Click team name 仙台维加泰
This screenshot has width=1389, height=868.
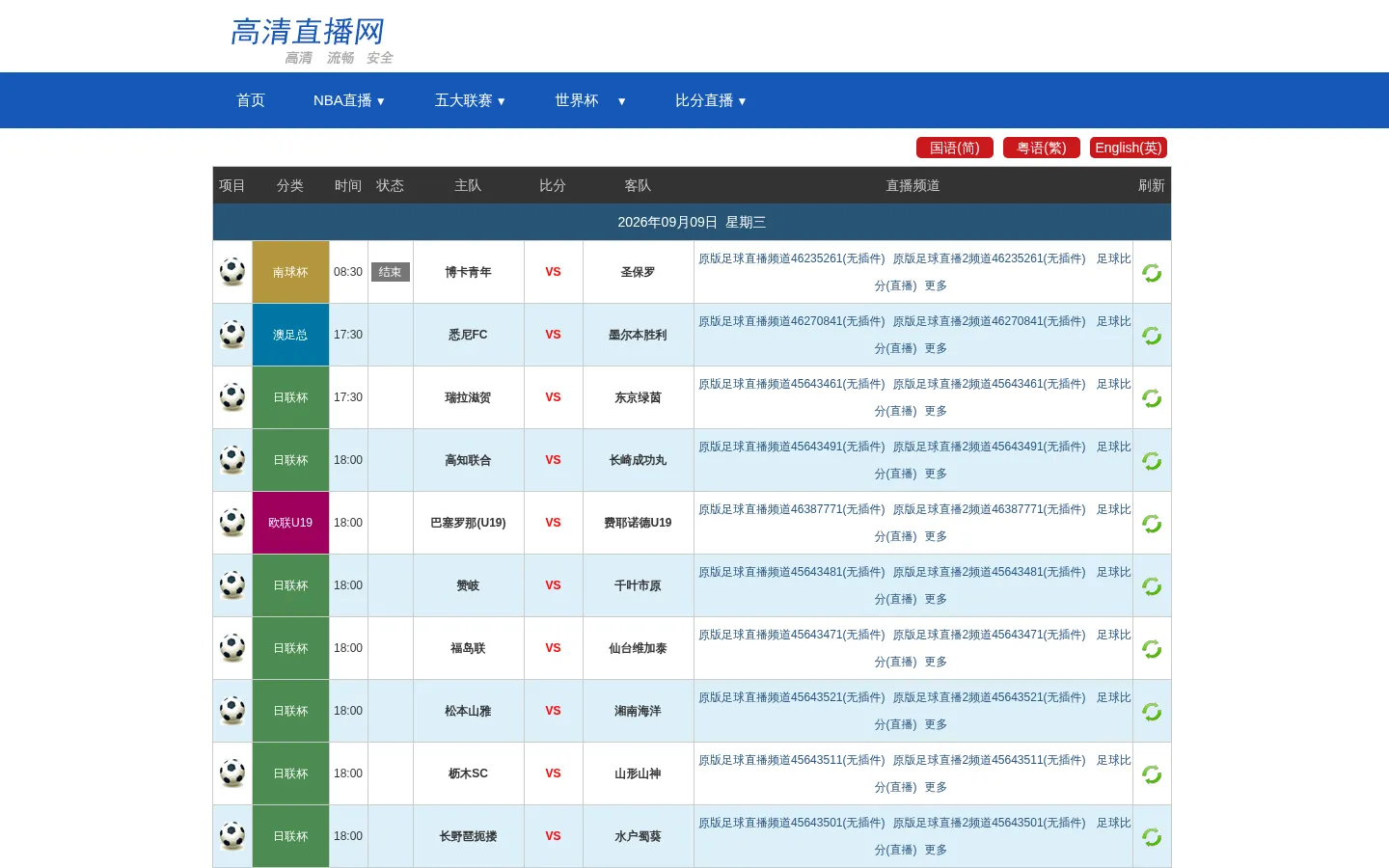(638, 648)
